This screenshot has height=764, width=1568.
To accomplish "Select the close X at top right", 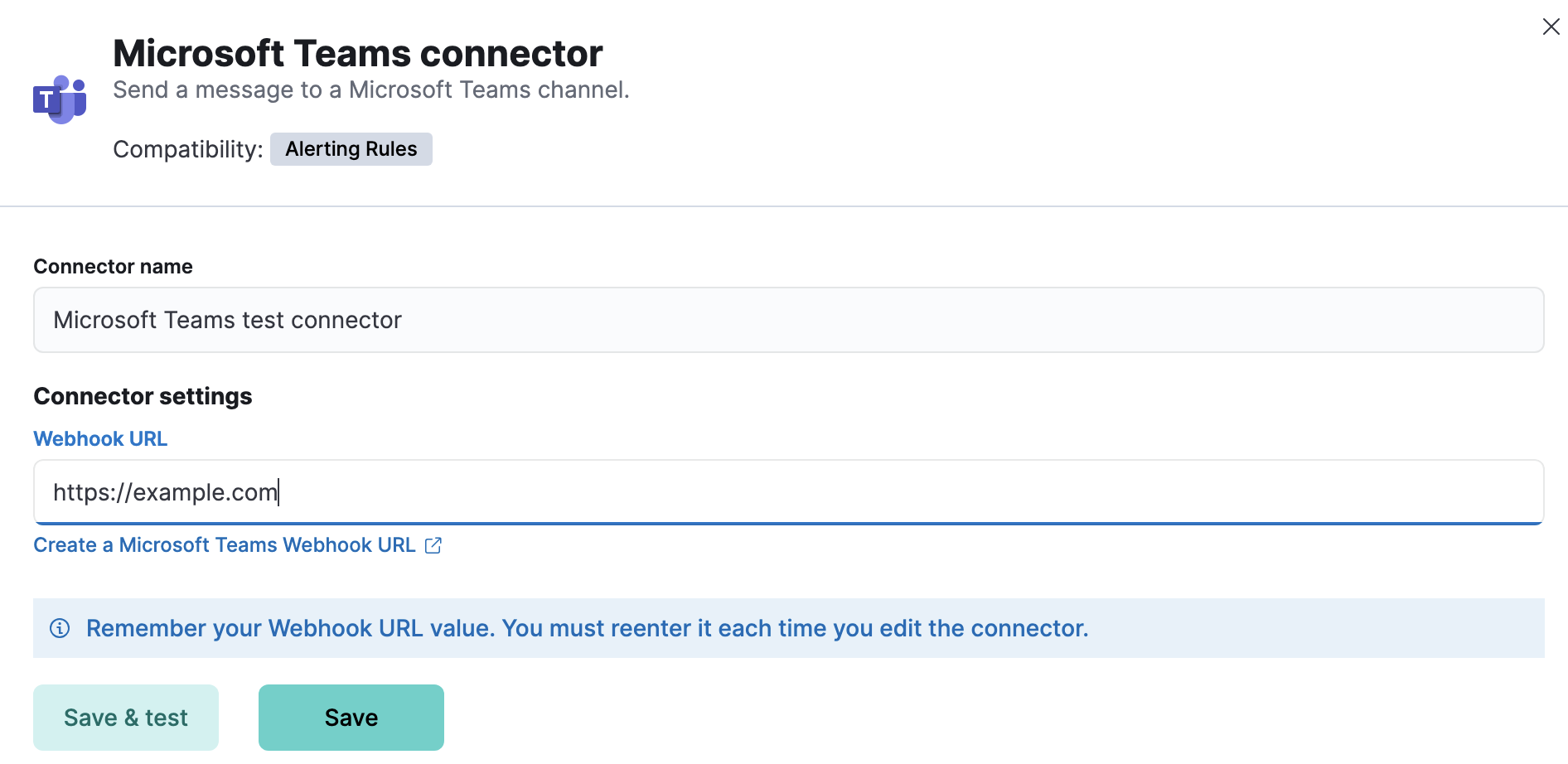I will (x=1551, y=26).
